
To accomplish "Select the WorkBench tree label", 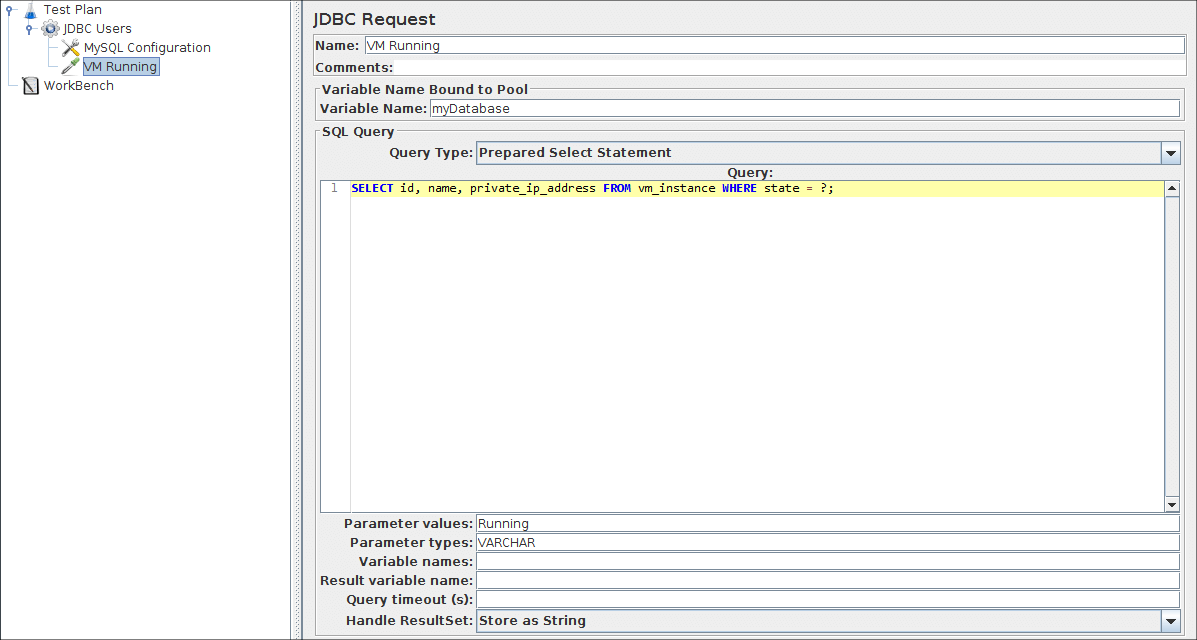I will click(x=79, y=86).
